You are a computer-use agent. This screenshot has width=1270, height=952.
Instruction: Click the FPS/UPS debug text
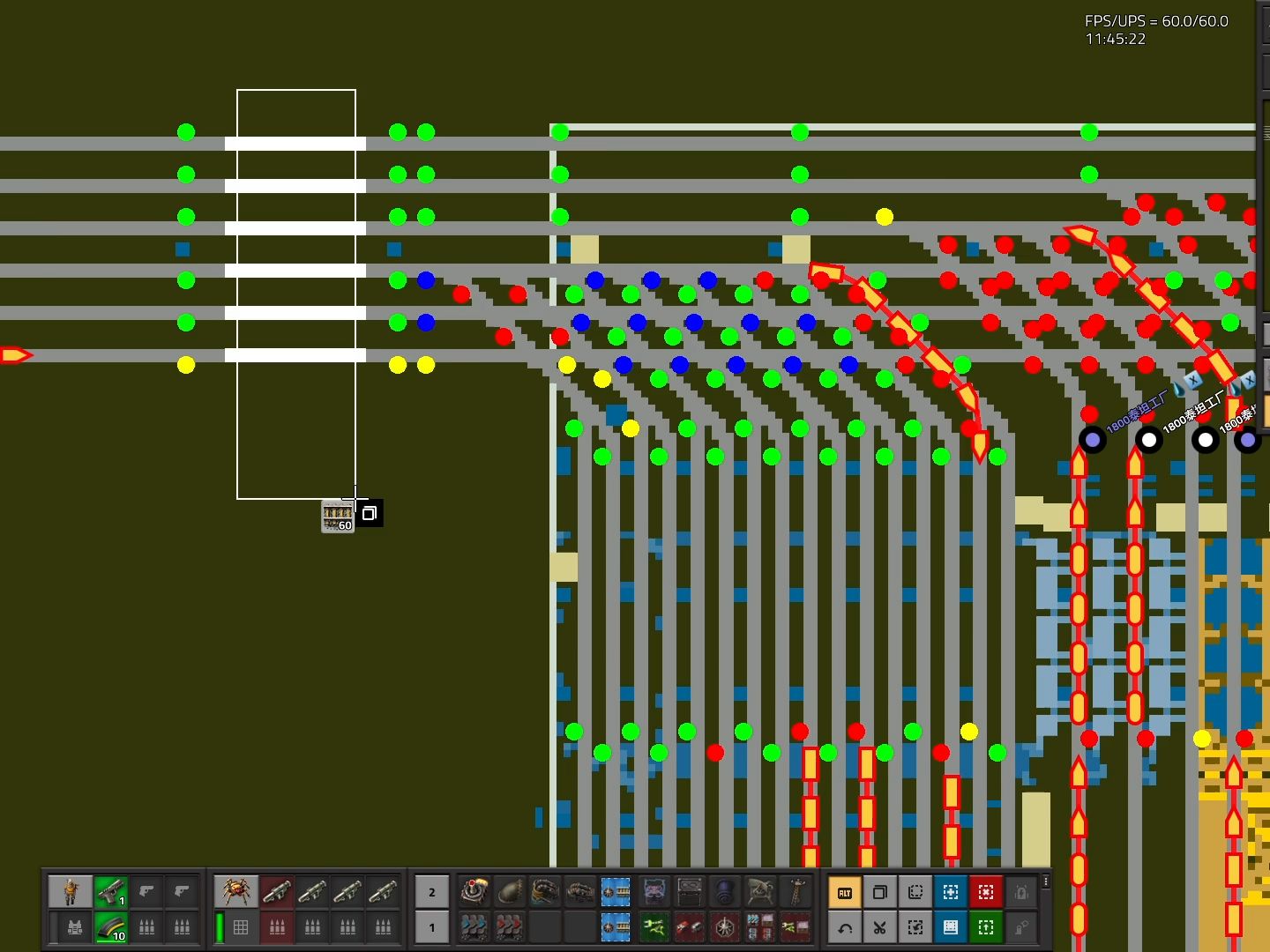[x=1156, y=21]
